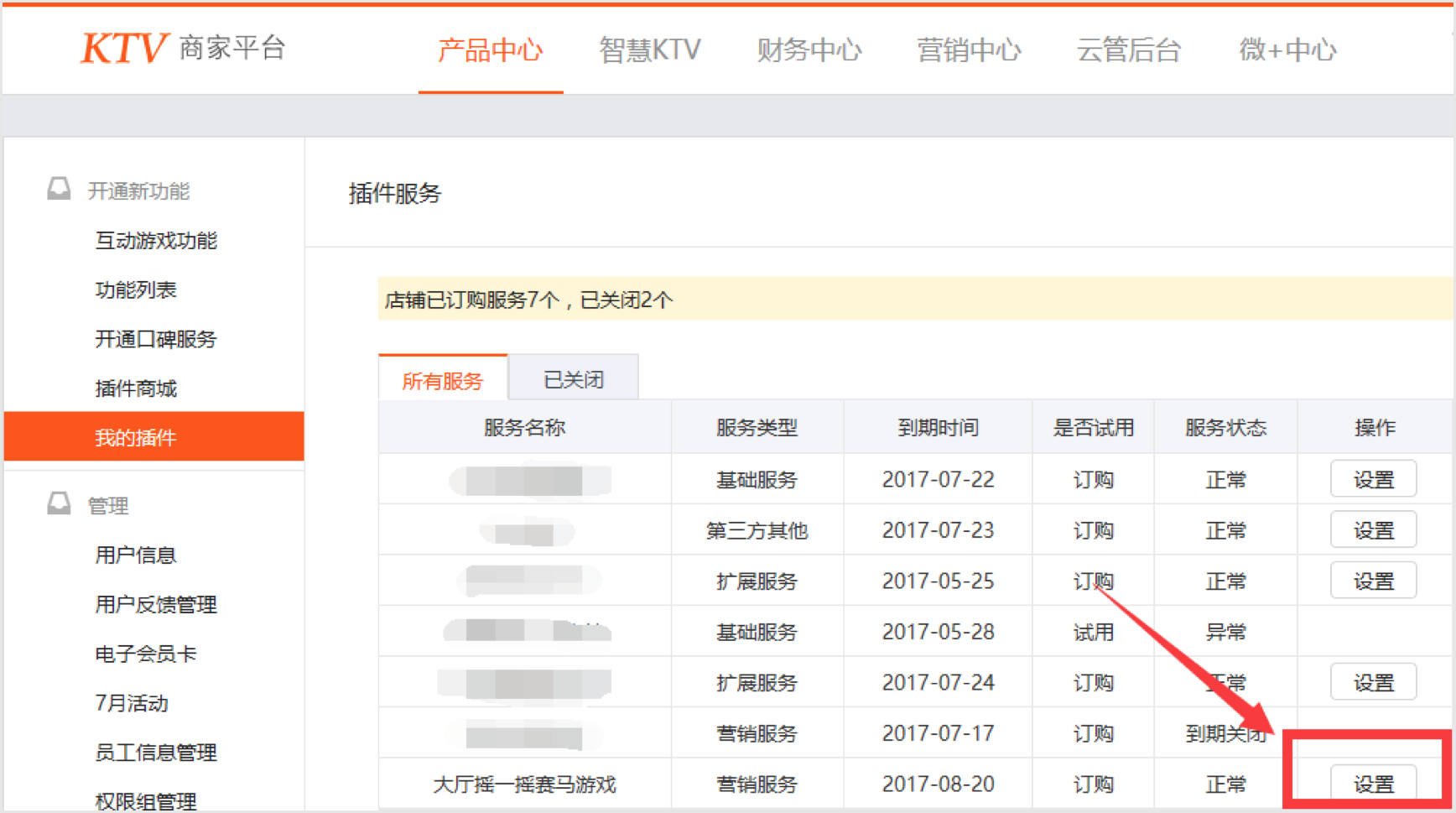Open 7月活动 in the sidebar
The height and width of the screenshot is (813, 1456).
coord(132,703)
